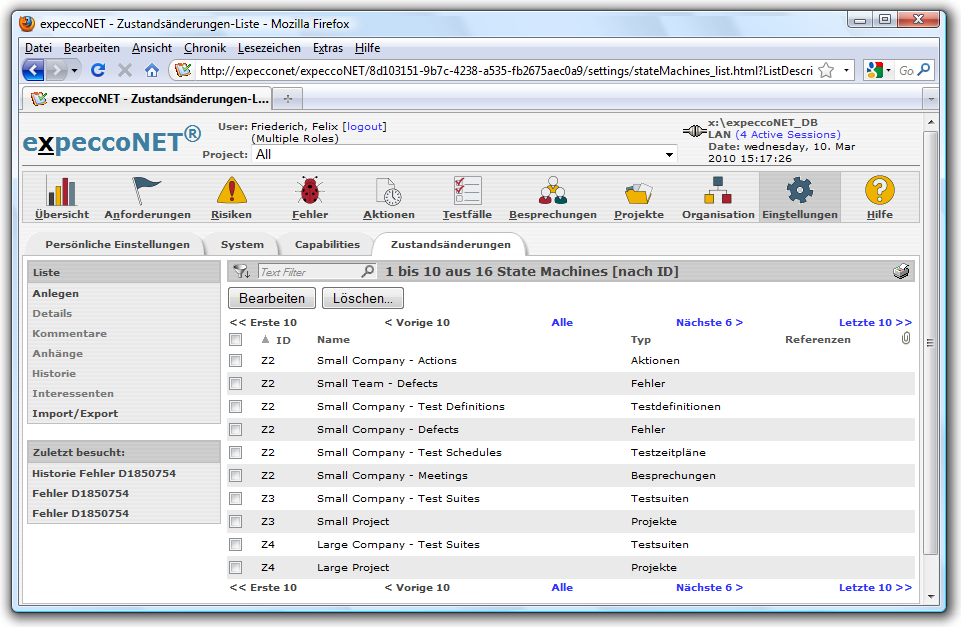961x627 pixels.
Task: Click the page vertical scrollbar
Action: click(930, 340)
